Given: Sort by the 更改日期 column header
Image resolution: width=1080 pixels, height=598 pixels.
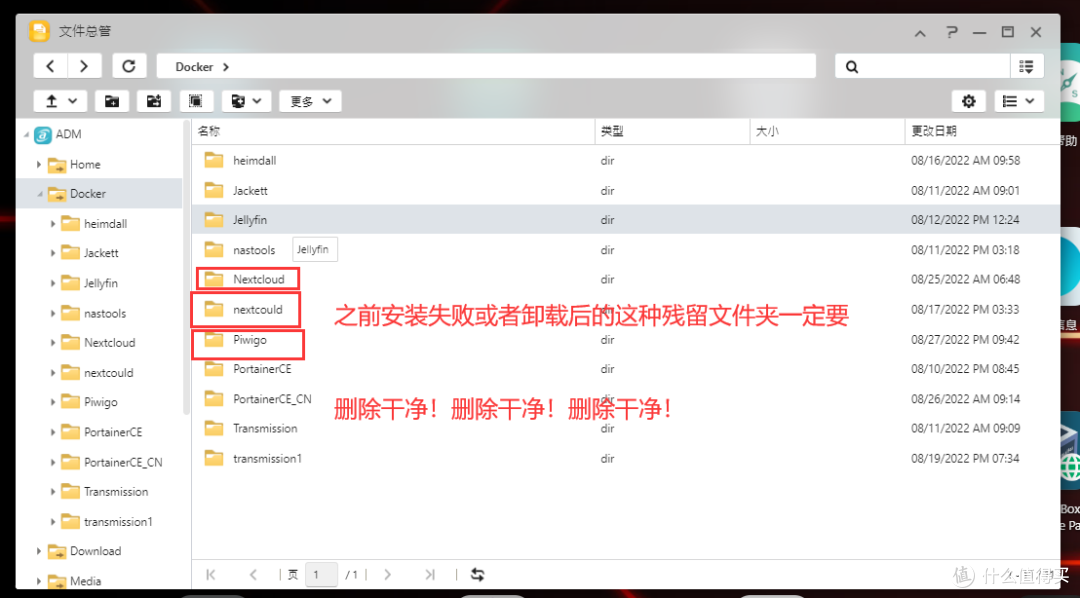Looking at the screenshot, I should click(x=982, y=131).
